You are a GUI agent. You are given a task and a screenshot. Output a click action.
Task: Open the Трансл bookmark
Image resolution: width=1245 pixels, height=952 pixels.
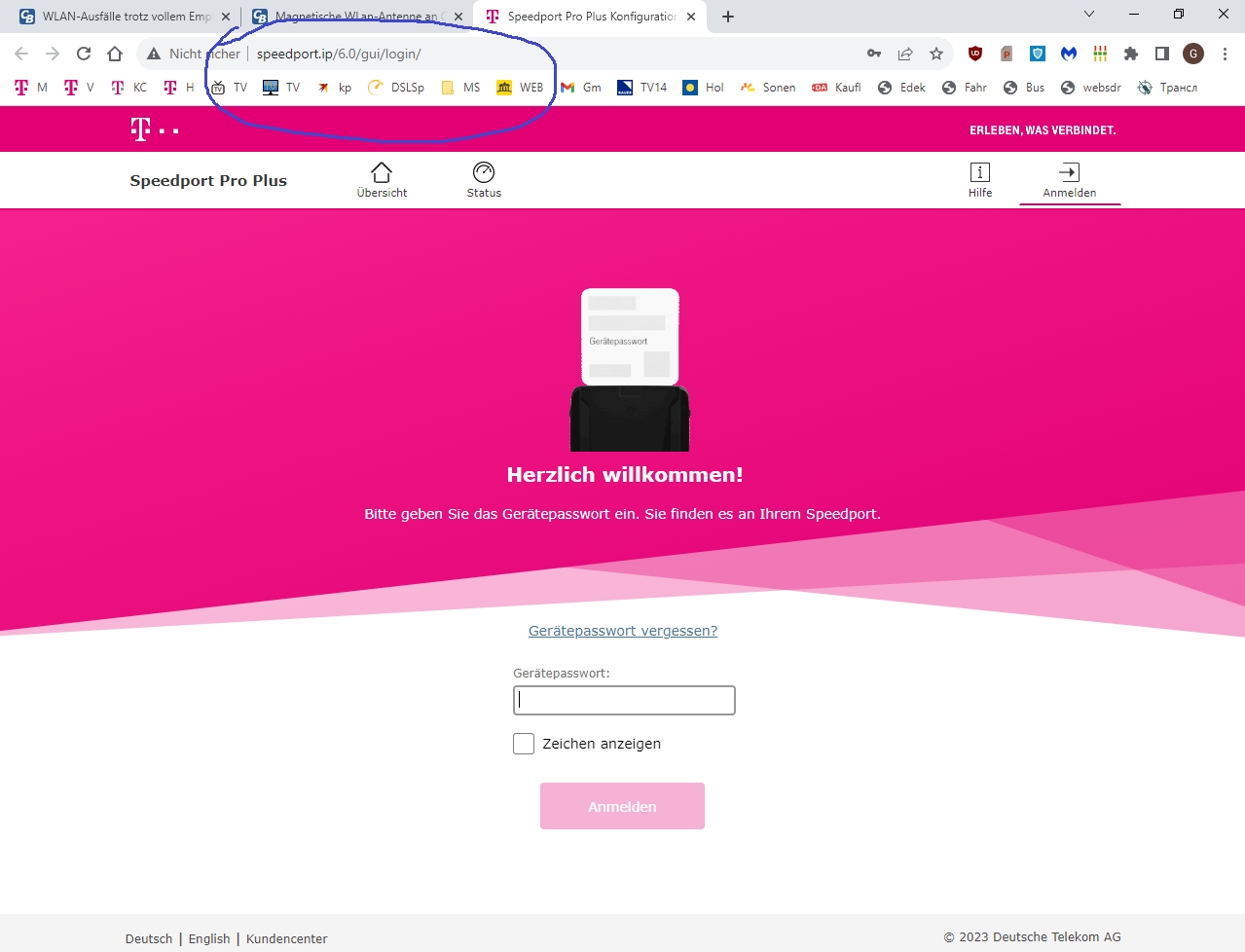pos(1168,88)
